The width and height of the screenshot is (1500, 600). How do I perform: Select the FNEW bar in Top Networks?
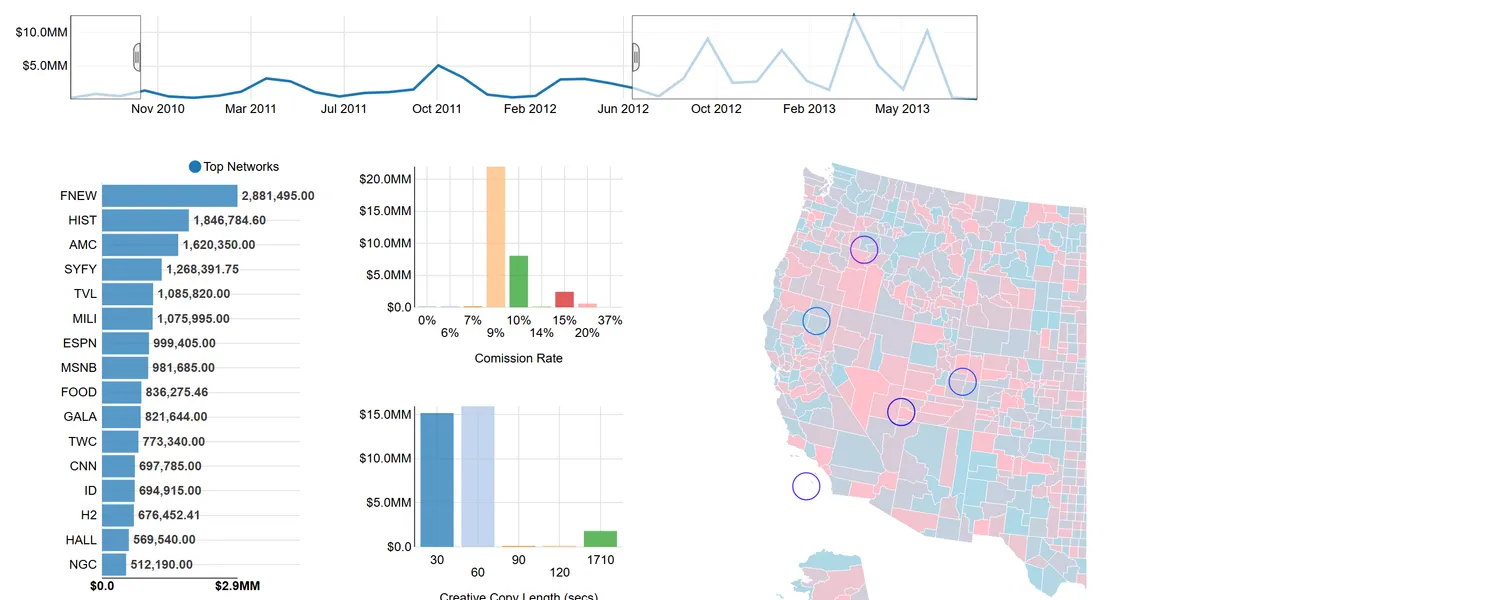tap(169, 196)
